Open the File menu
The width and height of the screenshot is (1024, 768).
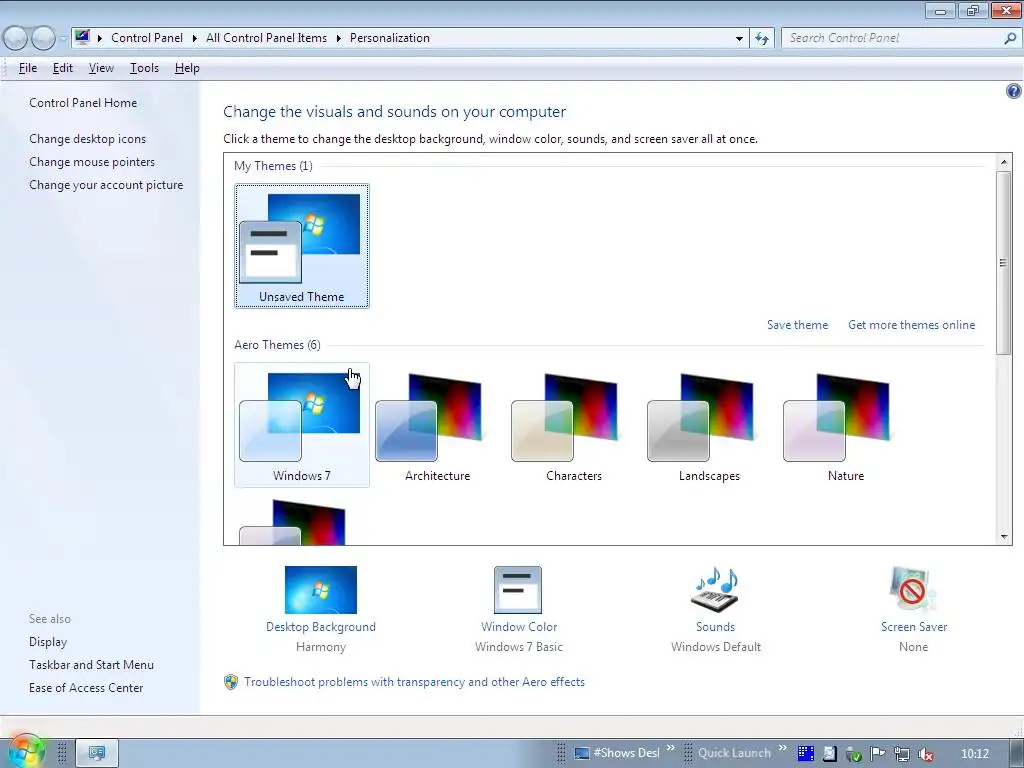coord(28,68)
